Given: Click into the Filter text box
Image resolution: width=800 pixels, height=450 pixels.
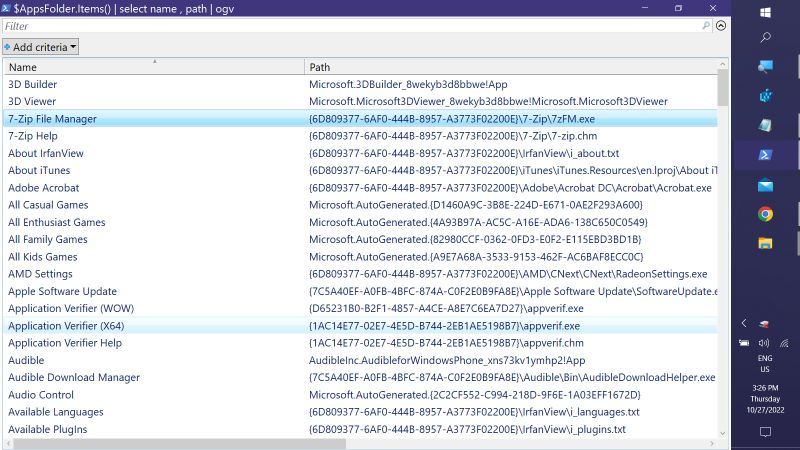Looking at the screenshot, I should click(352, 26).
